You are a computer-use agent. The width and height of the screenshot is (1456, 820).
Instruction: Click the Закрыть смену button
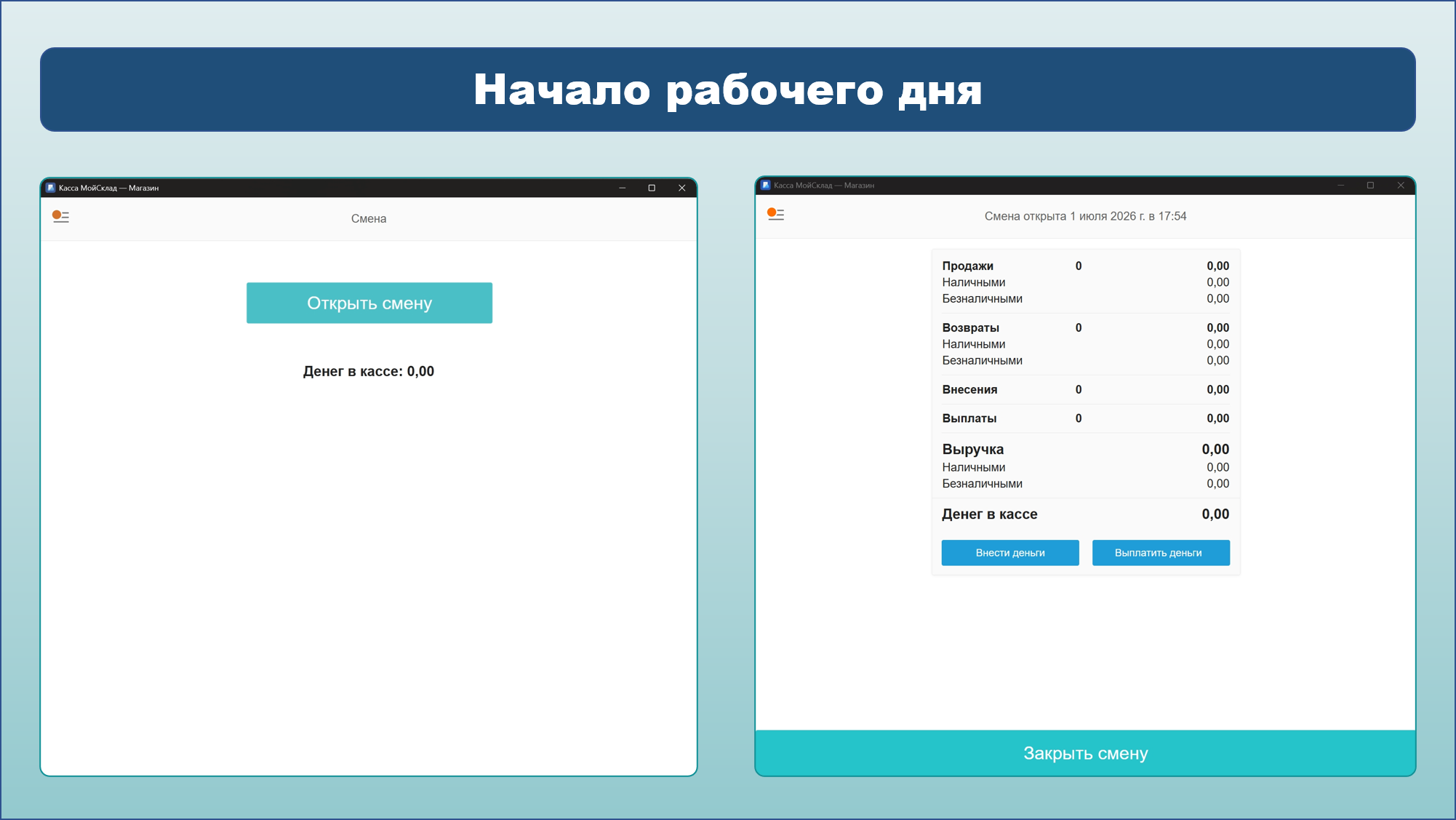pos(1085,753)
